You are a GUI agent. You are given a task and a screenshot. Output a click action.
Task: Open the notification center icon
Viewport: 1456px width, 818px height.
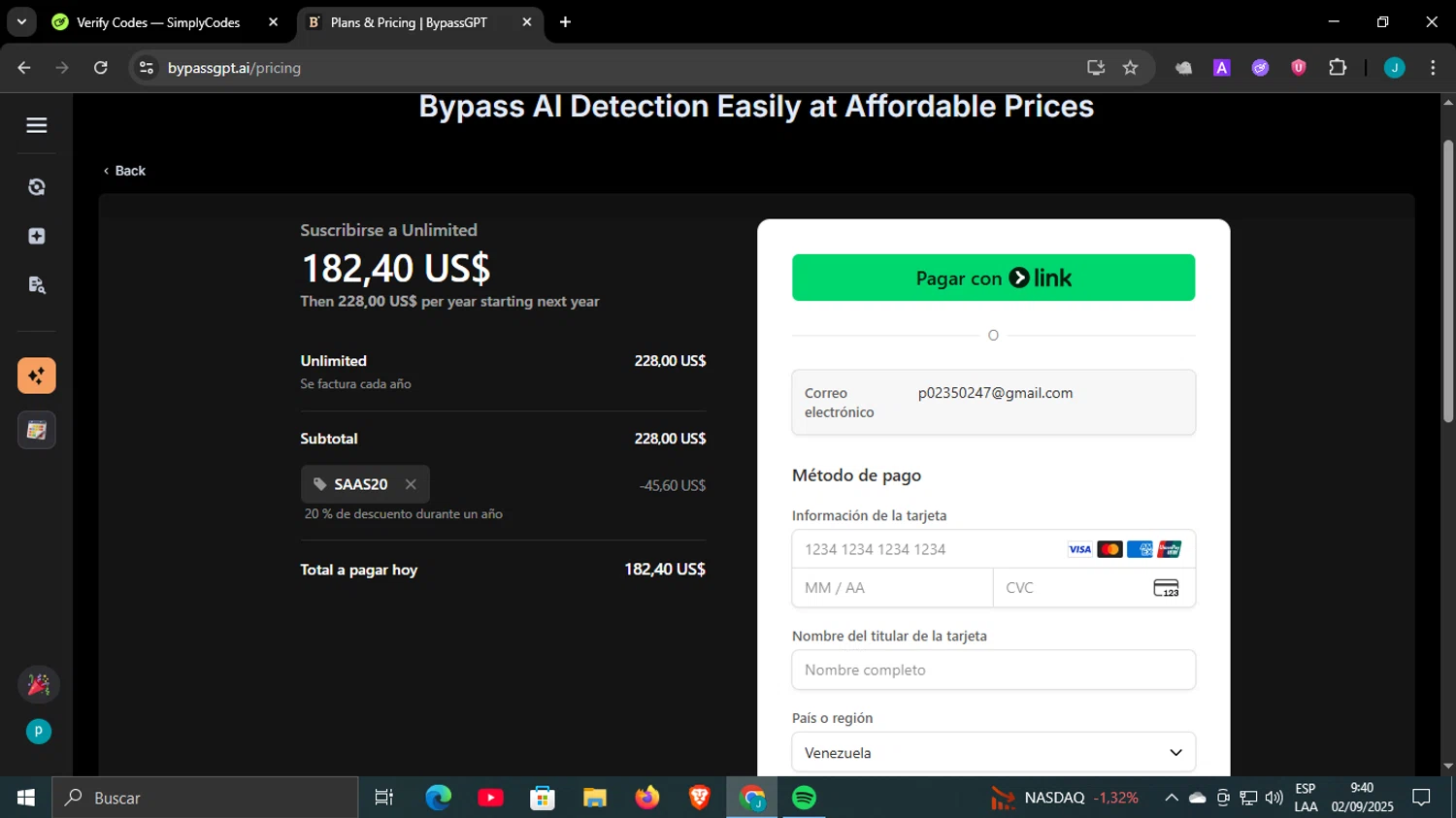[1422, 798]
